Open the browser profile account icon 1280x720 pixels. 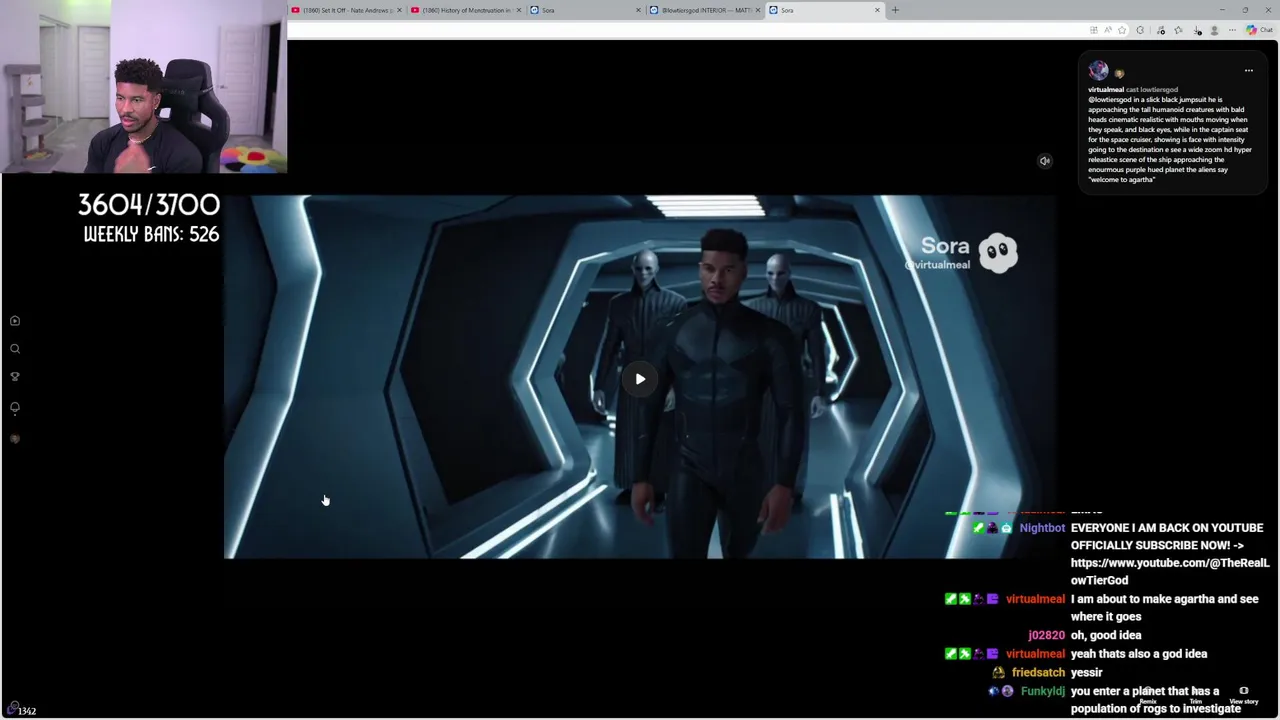click(1214, 30)
